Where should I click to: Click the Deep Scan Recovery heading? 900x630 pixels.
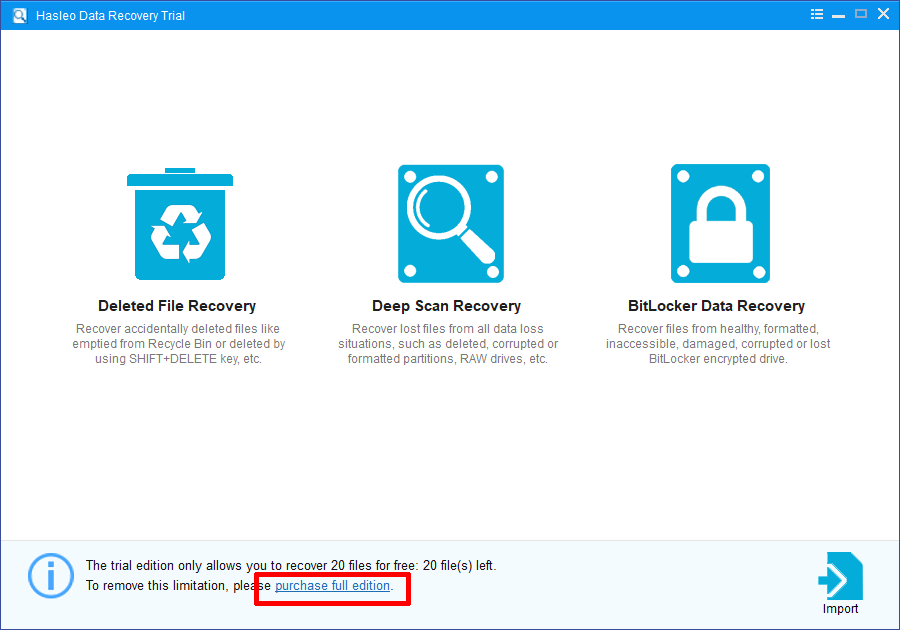[x=447, y=306]
